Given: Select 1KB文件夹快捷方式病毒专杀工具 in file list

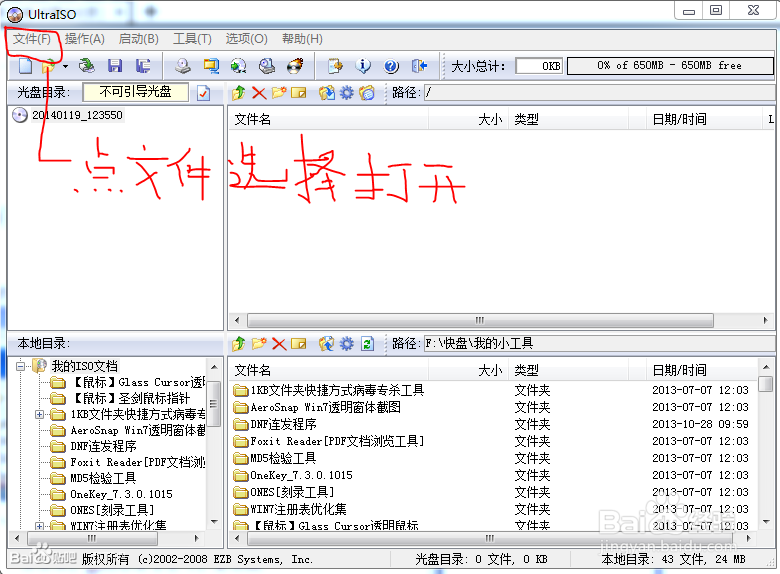Looking at the screenshot, I should [x=337, y=390].
